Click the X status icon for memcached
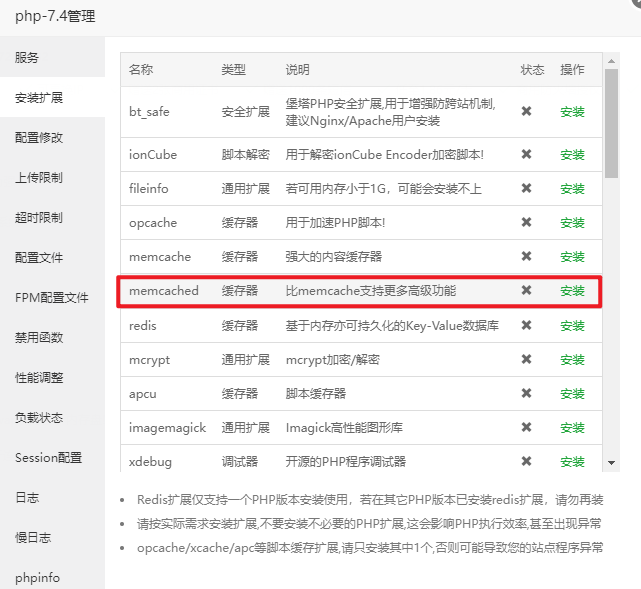 tap(527, 290)
